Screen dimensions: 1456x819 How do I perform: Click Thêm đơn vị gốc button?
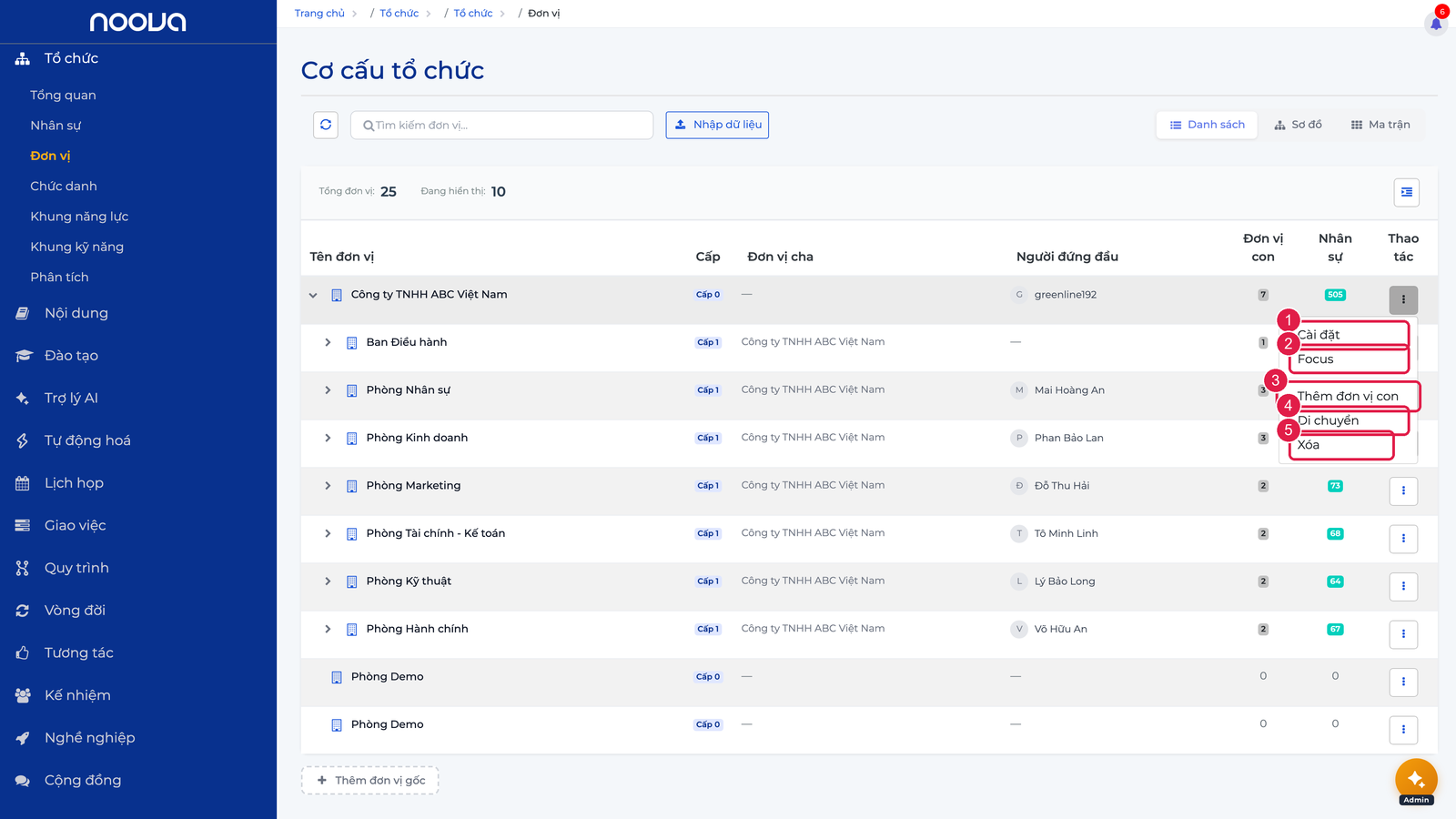click(x=370, y=781)
